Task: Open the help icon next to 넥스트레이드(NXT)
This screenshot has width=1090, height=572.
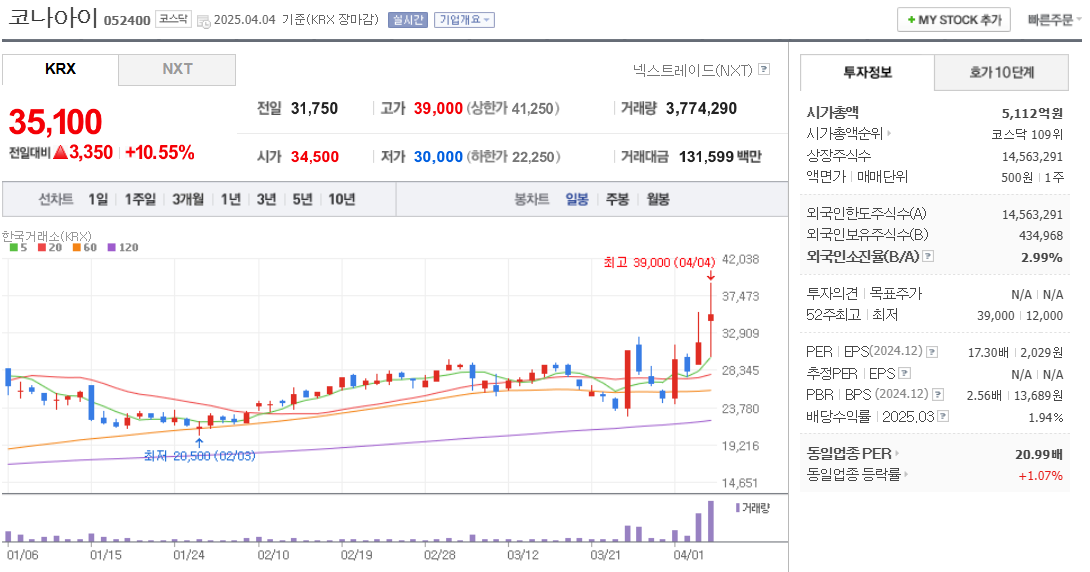Action: coord(764,69)
